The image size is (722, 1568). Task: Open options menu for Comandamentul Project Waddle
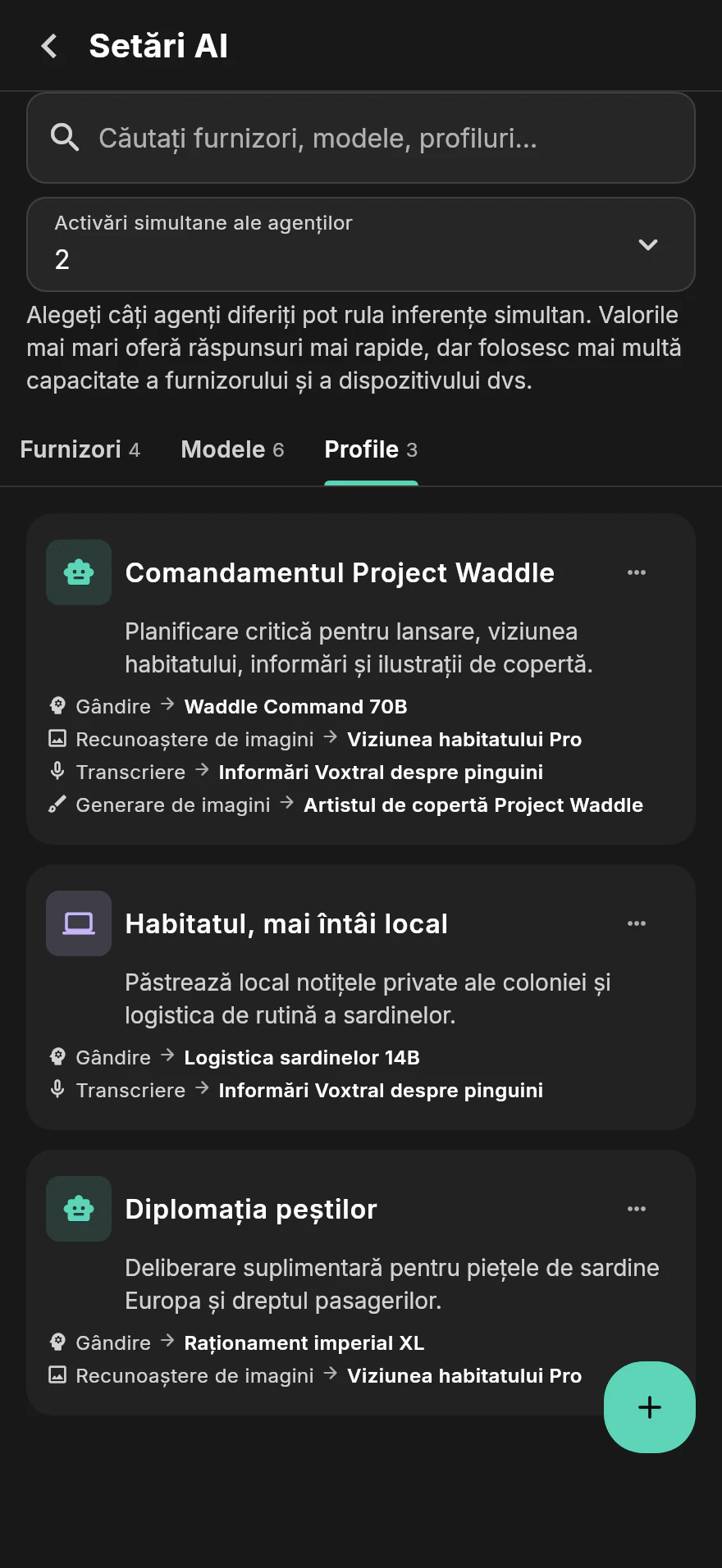[x=637, y=572]
